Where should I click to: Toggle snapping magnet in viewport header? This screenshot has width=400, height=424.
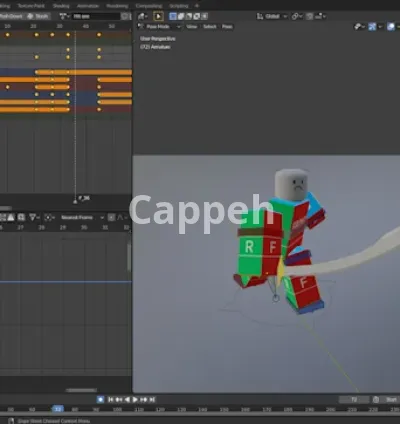point(310,16)
